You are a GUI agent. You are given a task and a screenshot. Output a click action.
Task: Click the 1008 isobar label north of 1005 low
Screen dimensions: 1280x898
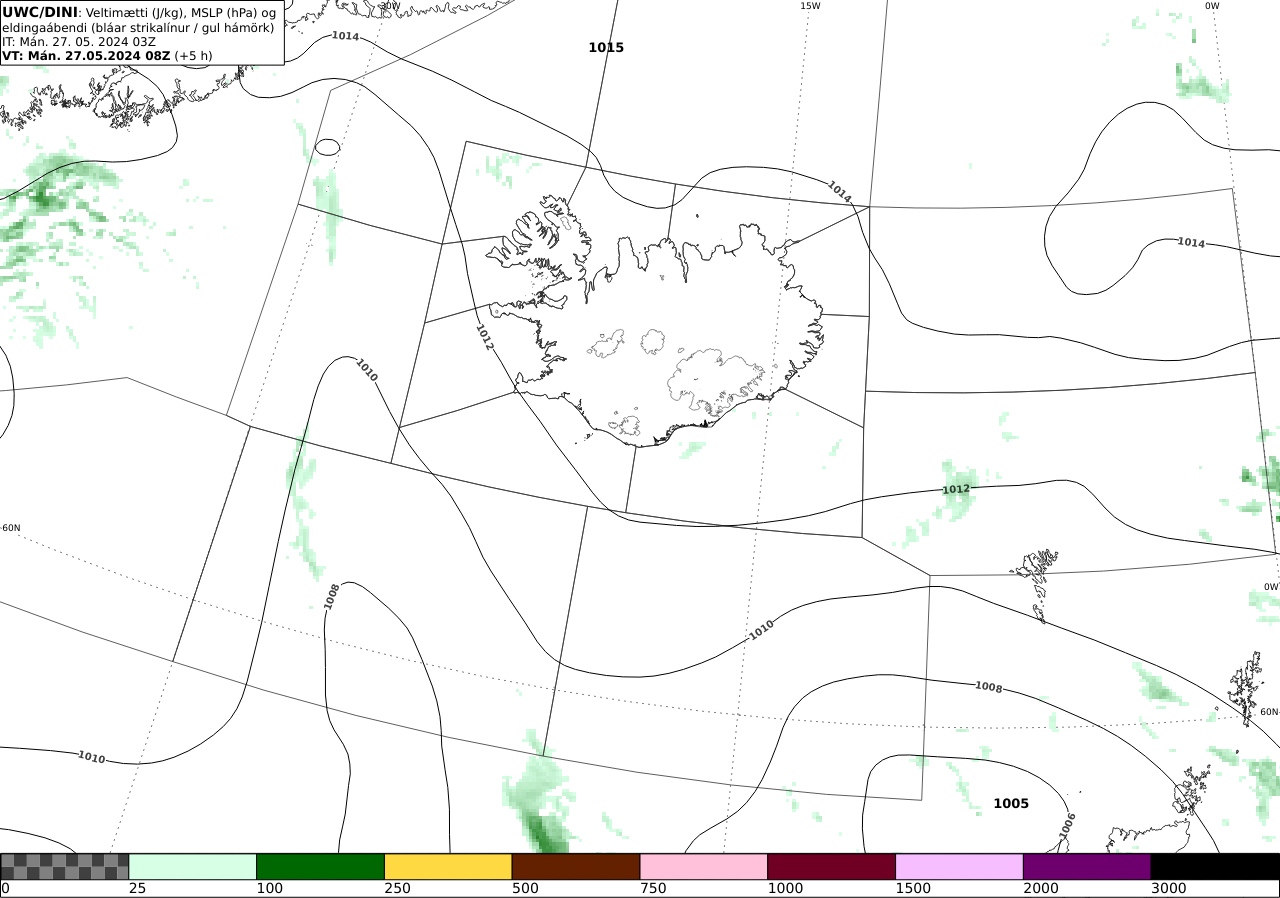coord(988,687)
